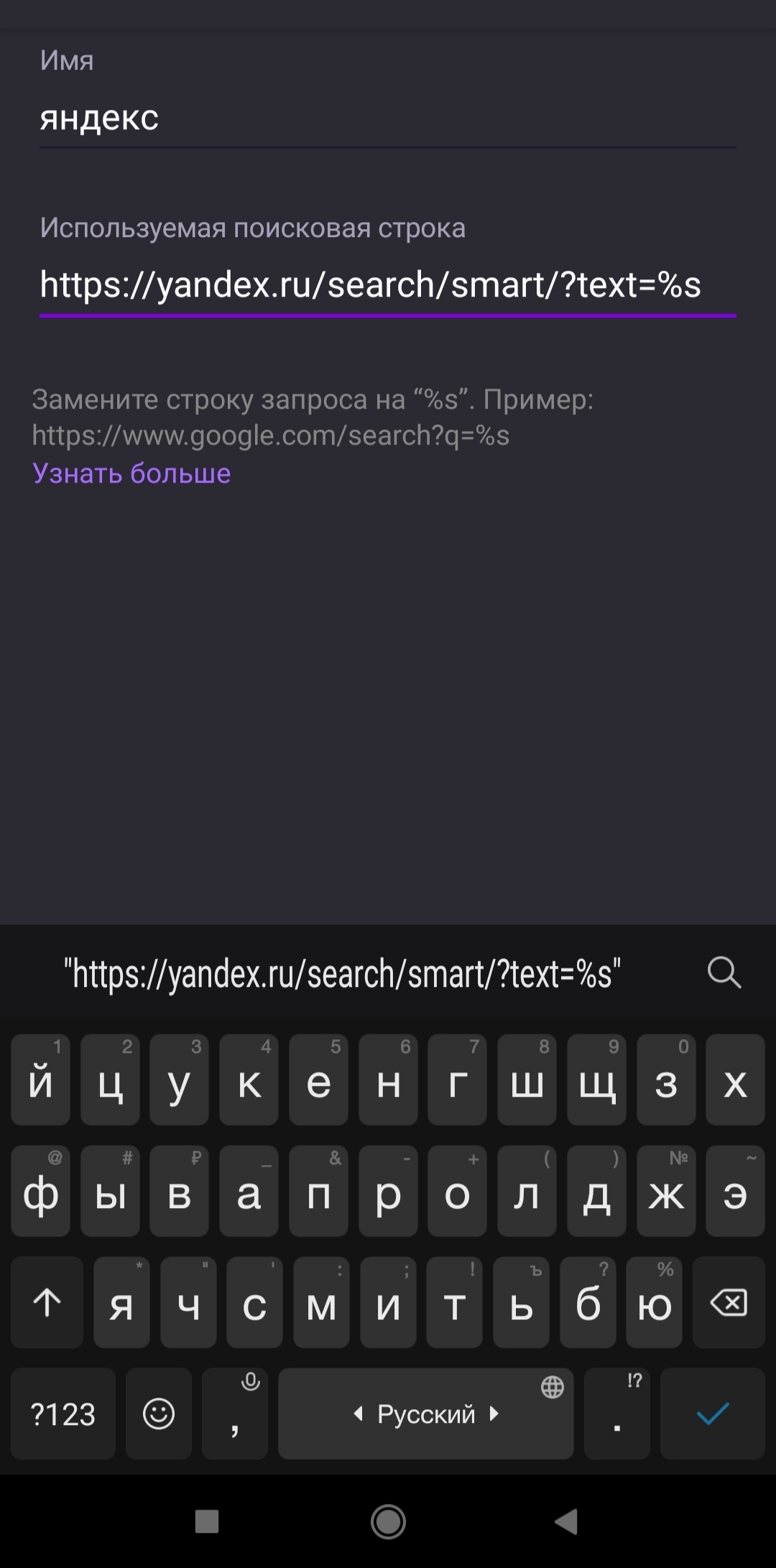Tap the Android back triangle button
Viewport: 776px width, 1568px height.
[566, 1521]
